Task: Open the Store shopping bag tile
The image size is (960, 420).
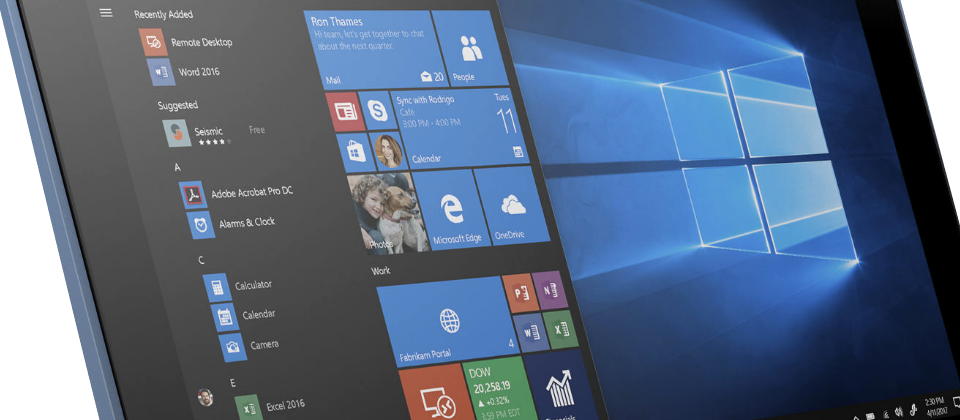Action: coord(354,152)
